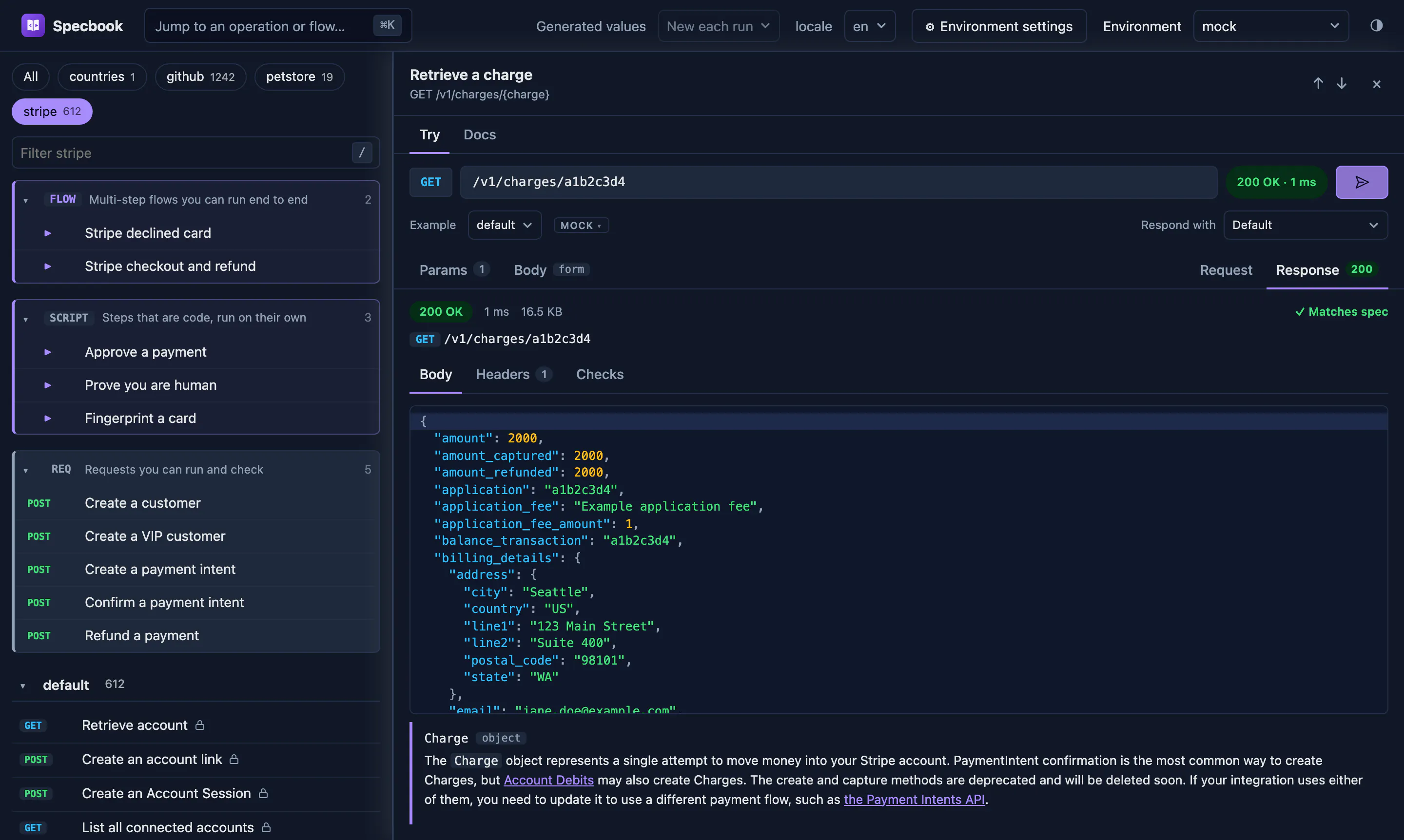
Task: Open the response Headers tab
Action: click(513, 374)
